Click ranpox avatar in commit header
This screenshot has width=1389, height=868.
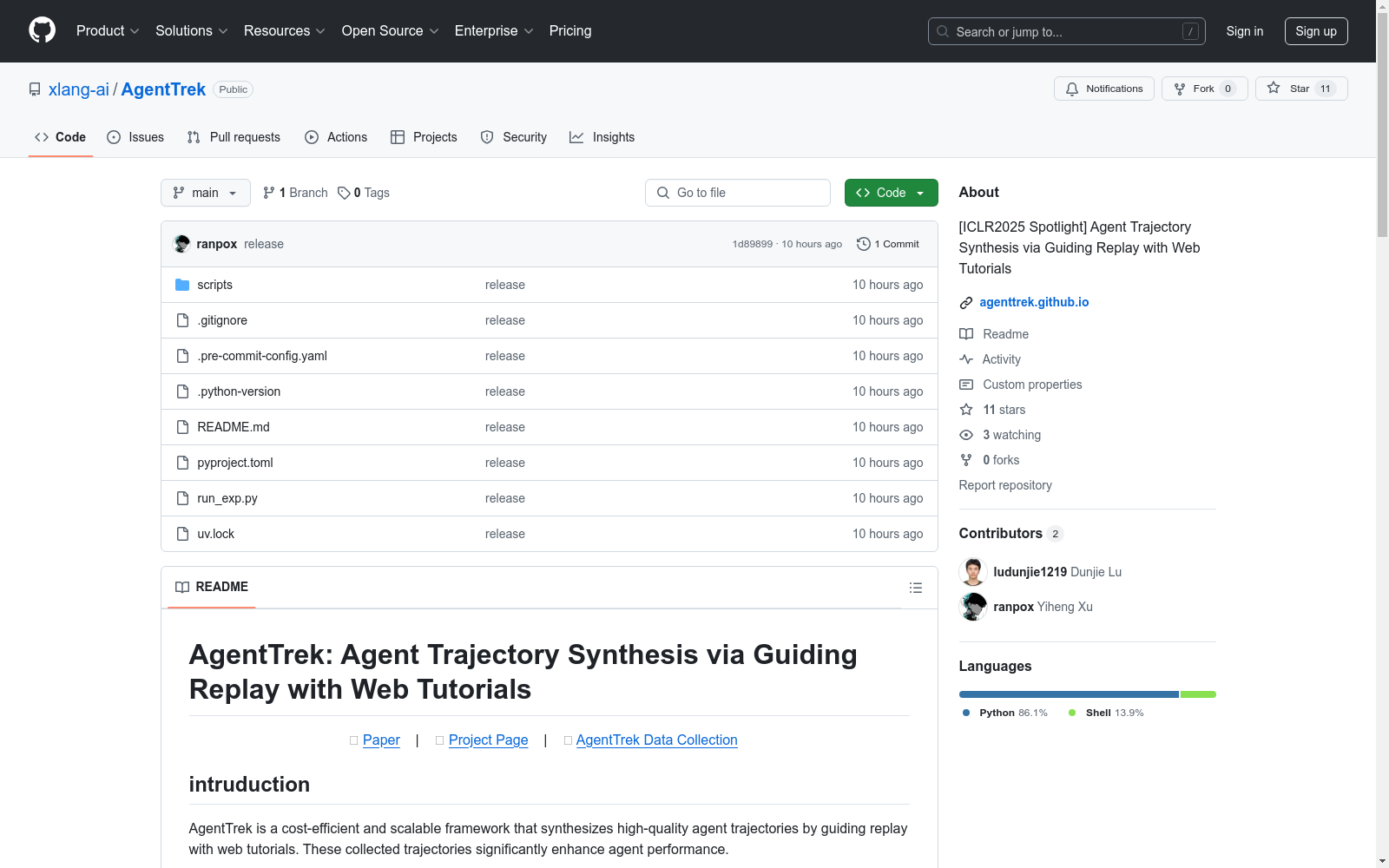click(181, 244)
